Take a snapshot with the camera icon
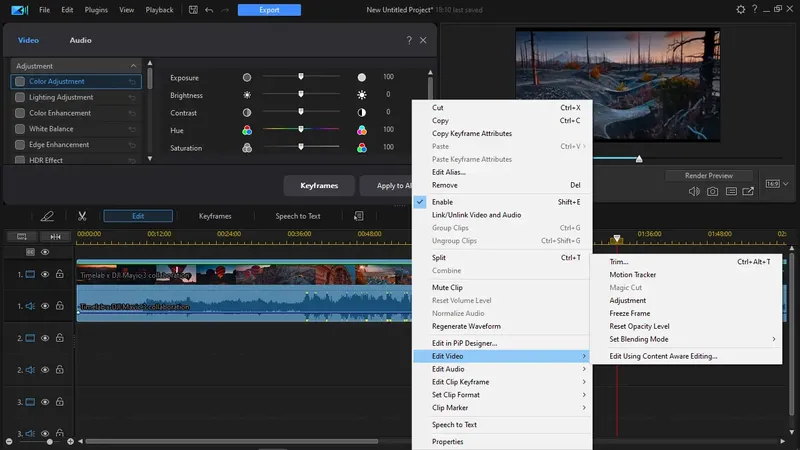The width and height of the screenshot is (800, 450). point(712,191)
